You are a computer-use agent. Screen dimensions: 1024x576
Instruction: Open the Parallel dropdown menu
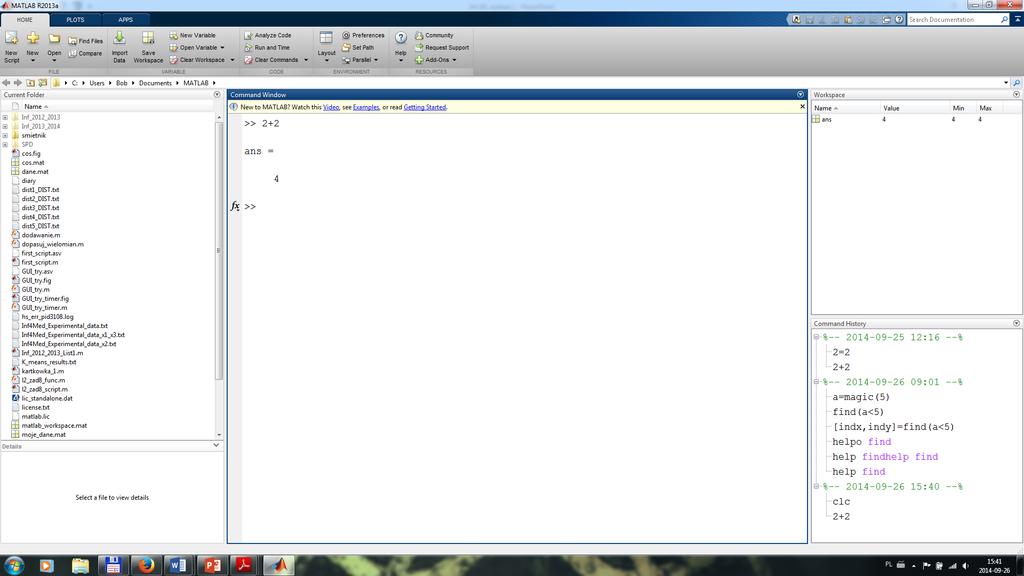point(376,60)
